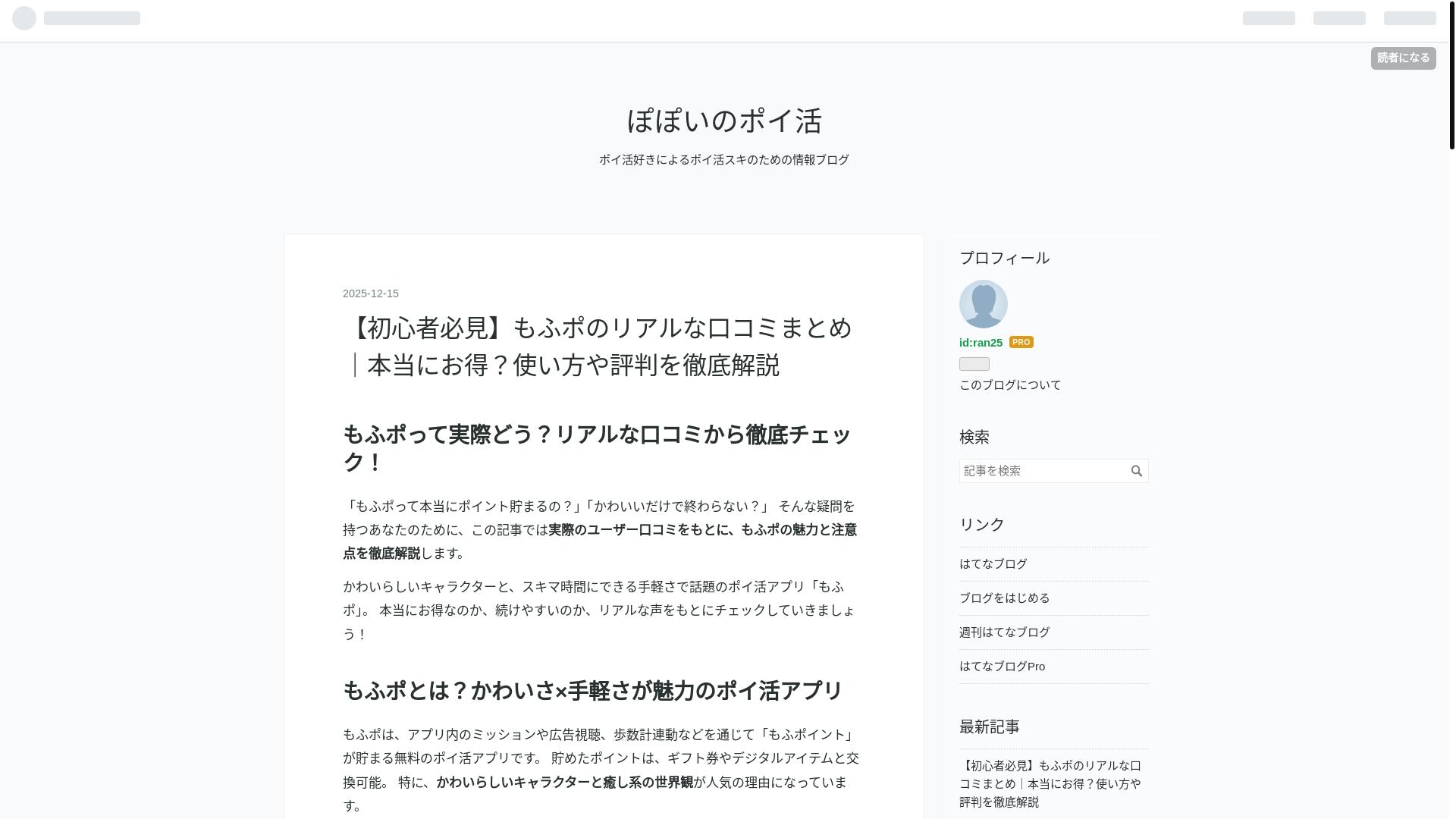Click the PRO badge next to id:ran25
The height and width of the screenshot is (819, 1456).
(x=1021, y=342)
